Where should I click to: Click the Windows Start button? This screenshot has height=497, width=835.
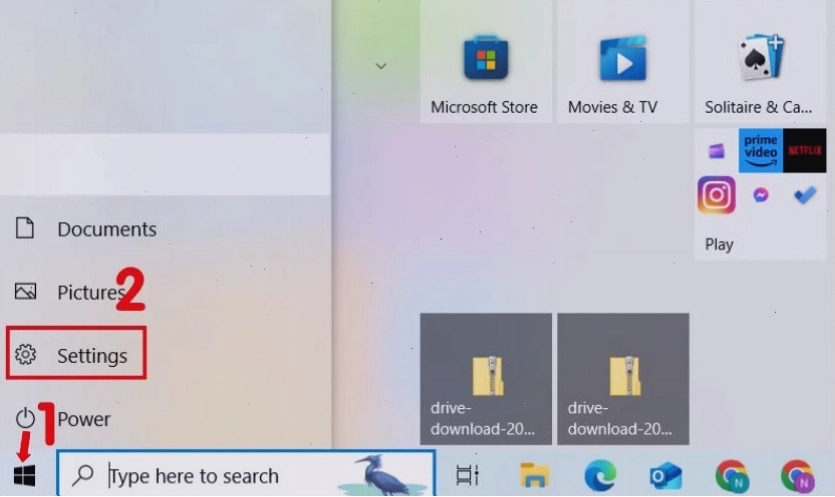pyautogui.click(x=24, y=475)
